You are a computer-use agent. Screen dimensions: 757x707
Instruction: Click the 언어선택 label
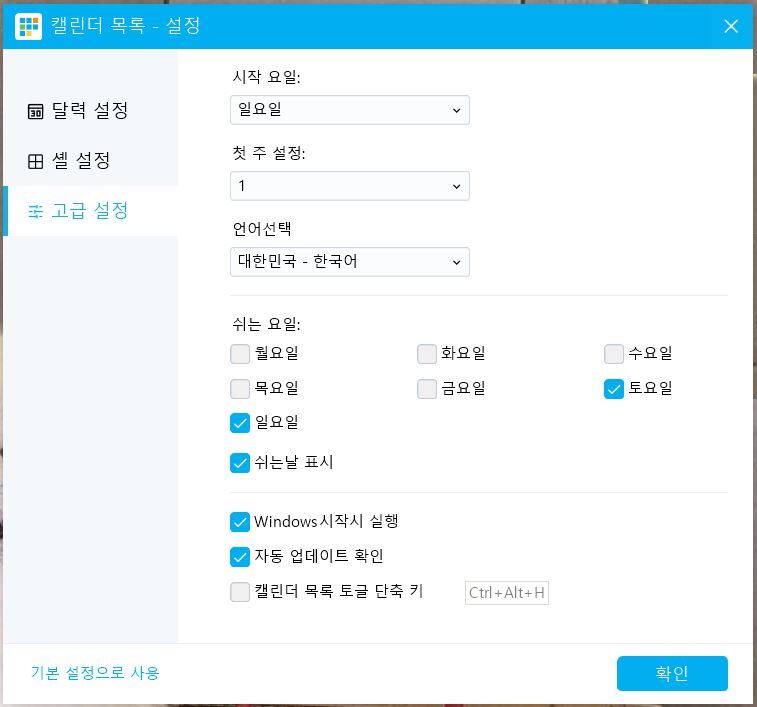click(262, 228)
